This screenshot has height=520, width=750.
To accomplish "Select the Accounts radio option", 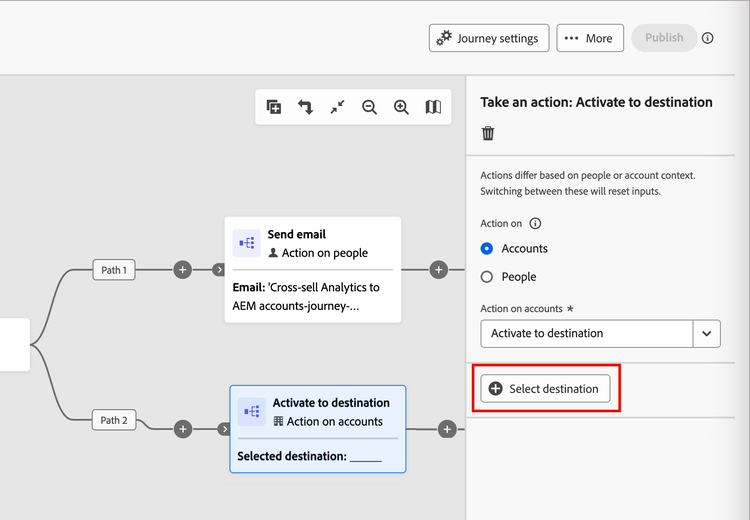I will [x=487, y=249].
